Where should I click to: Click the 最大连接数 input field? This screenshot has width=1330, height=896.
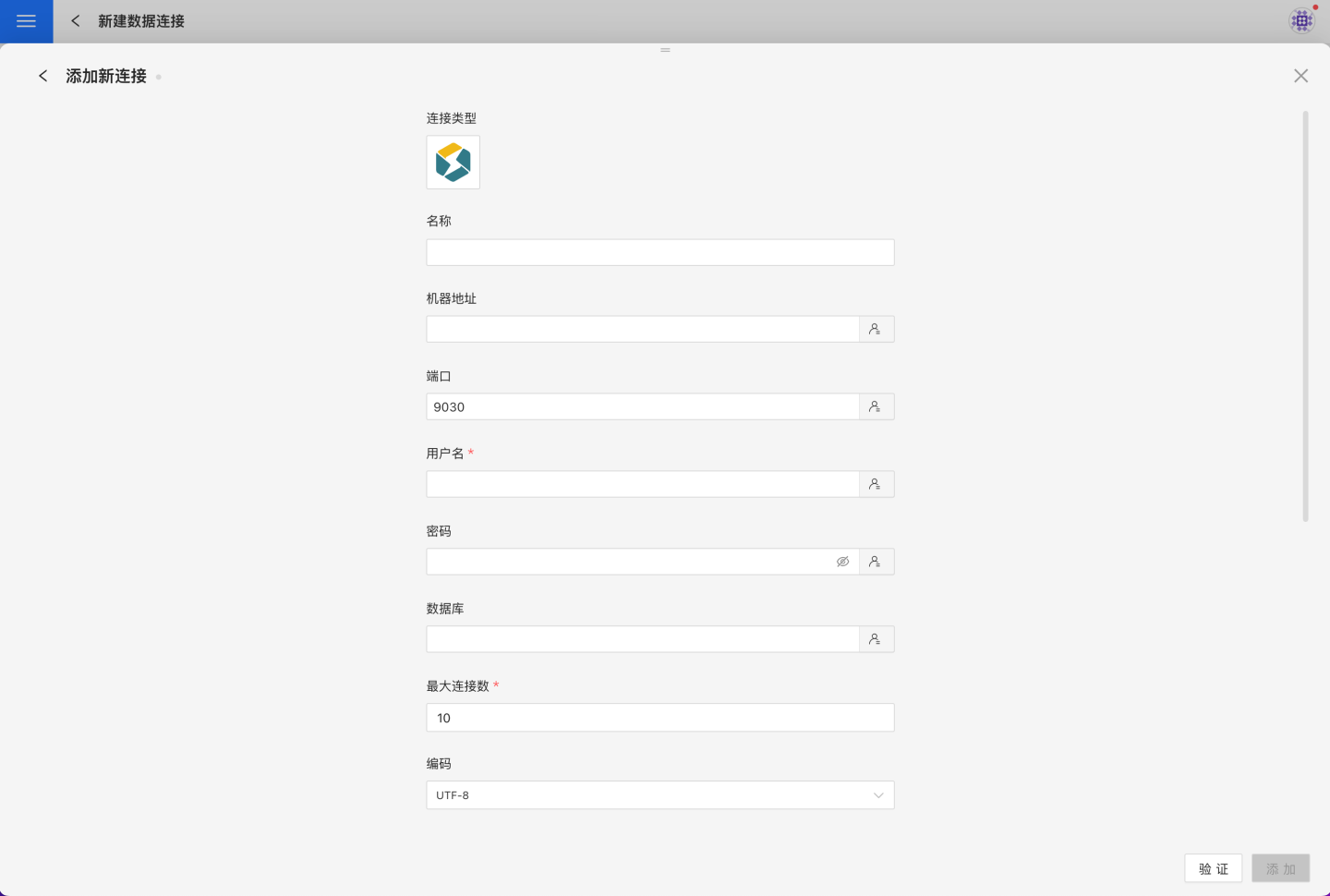659,718
